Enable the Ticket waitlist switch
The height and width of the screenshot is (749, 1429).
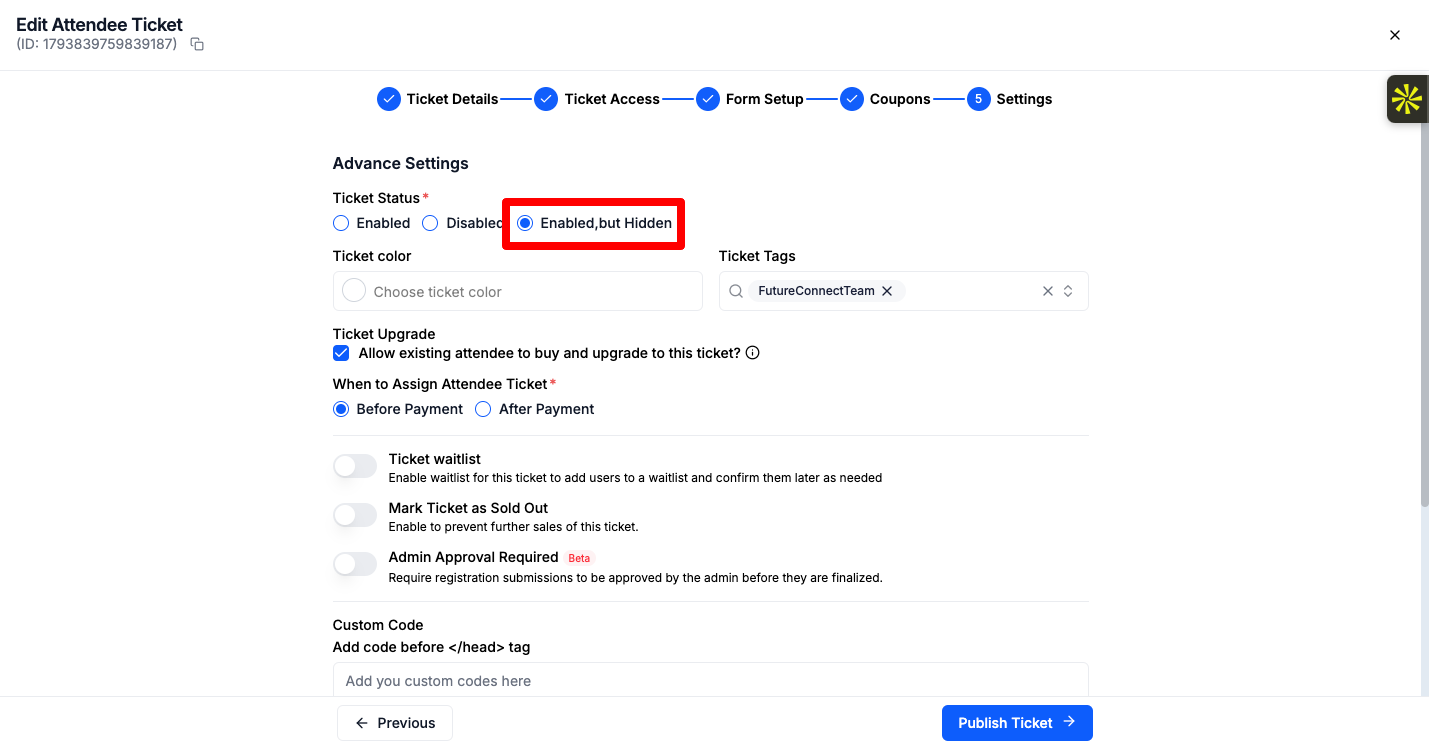pyautogui.click(x=355, y=466)
